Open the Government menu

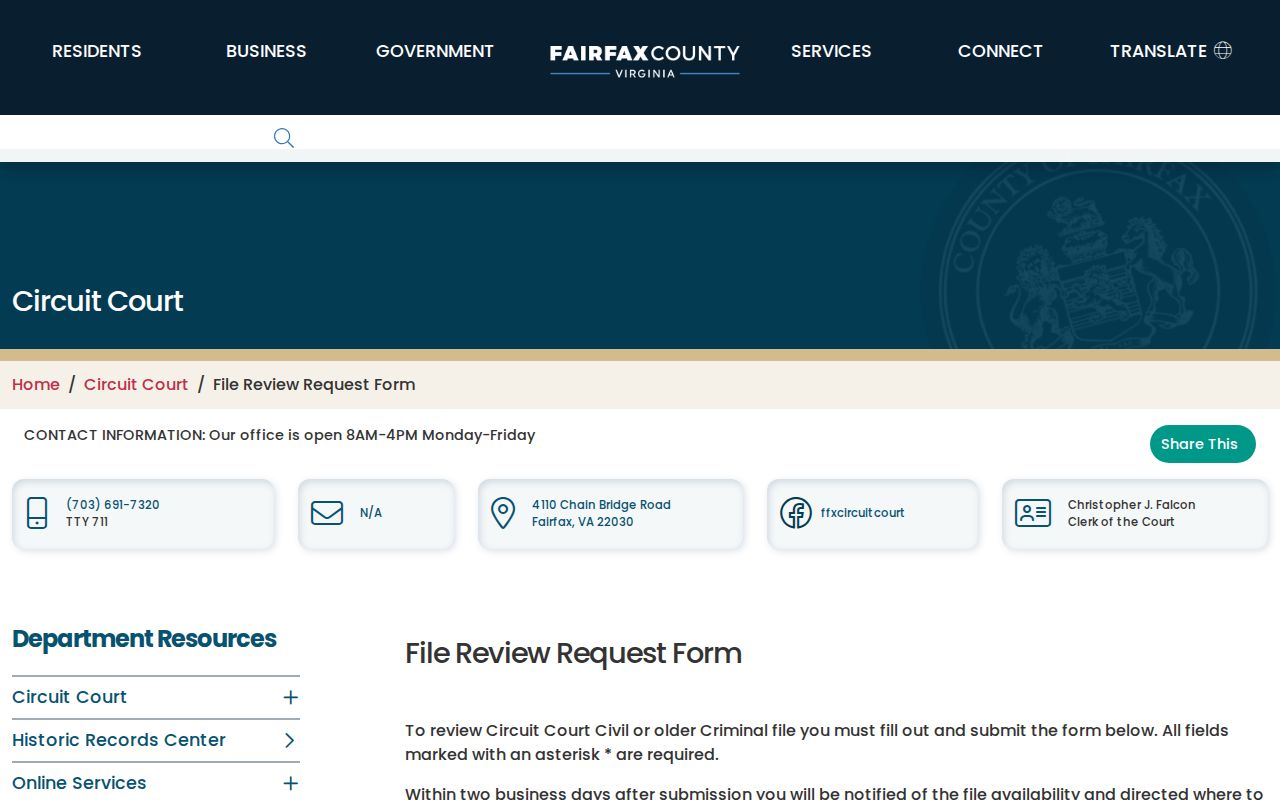435,51
